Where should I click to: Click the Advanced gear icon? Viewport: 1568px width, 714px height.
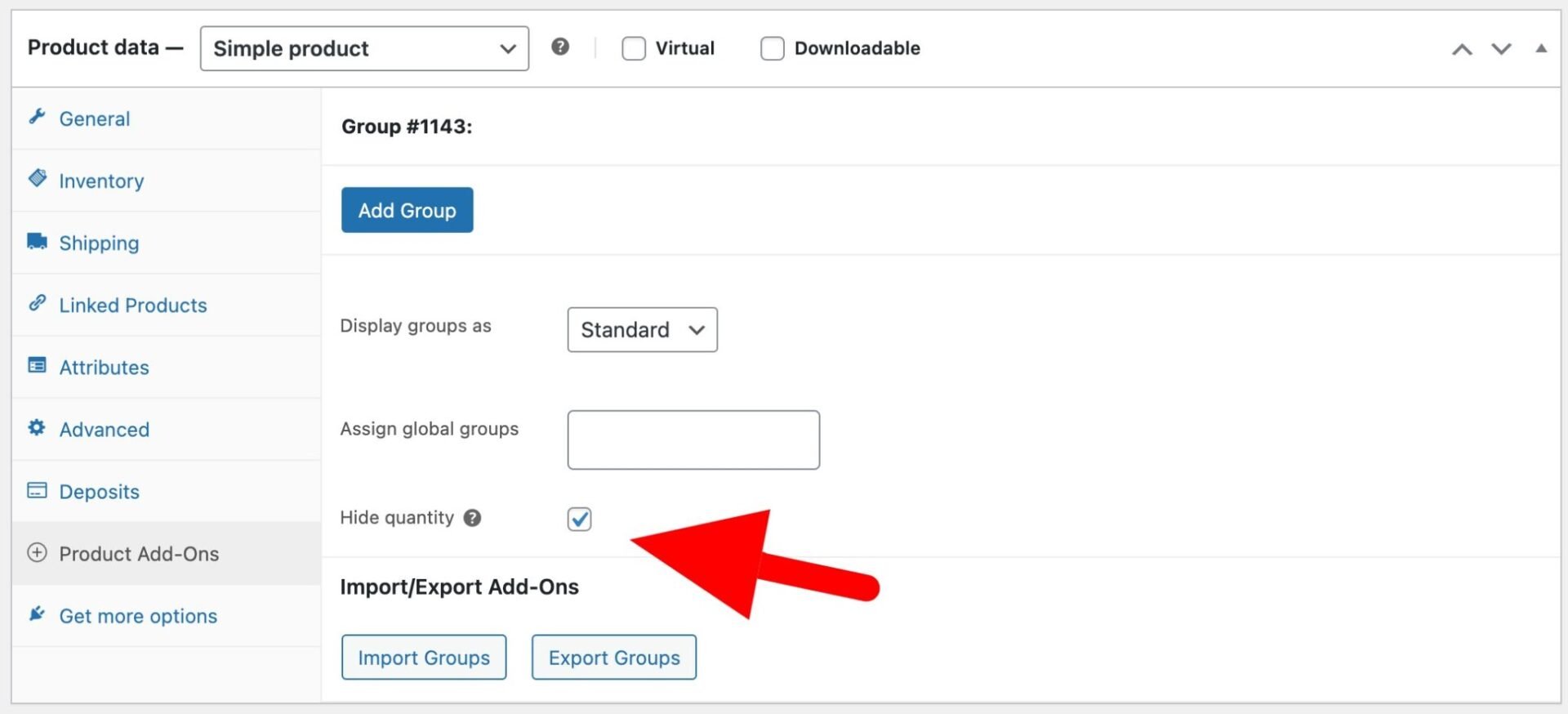37,427
